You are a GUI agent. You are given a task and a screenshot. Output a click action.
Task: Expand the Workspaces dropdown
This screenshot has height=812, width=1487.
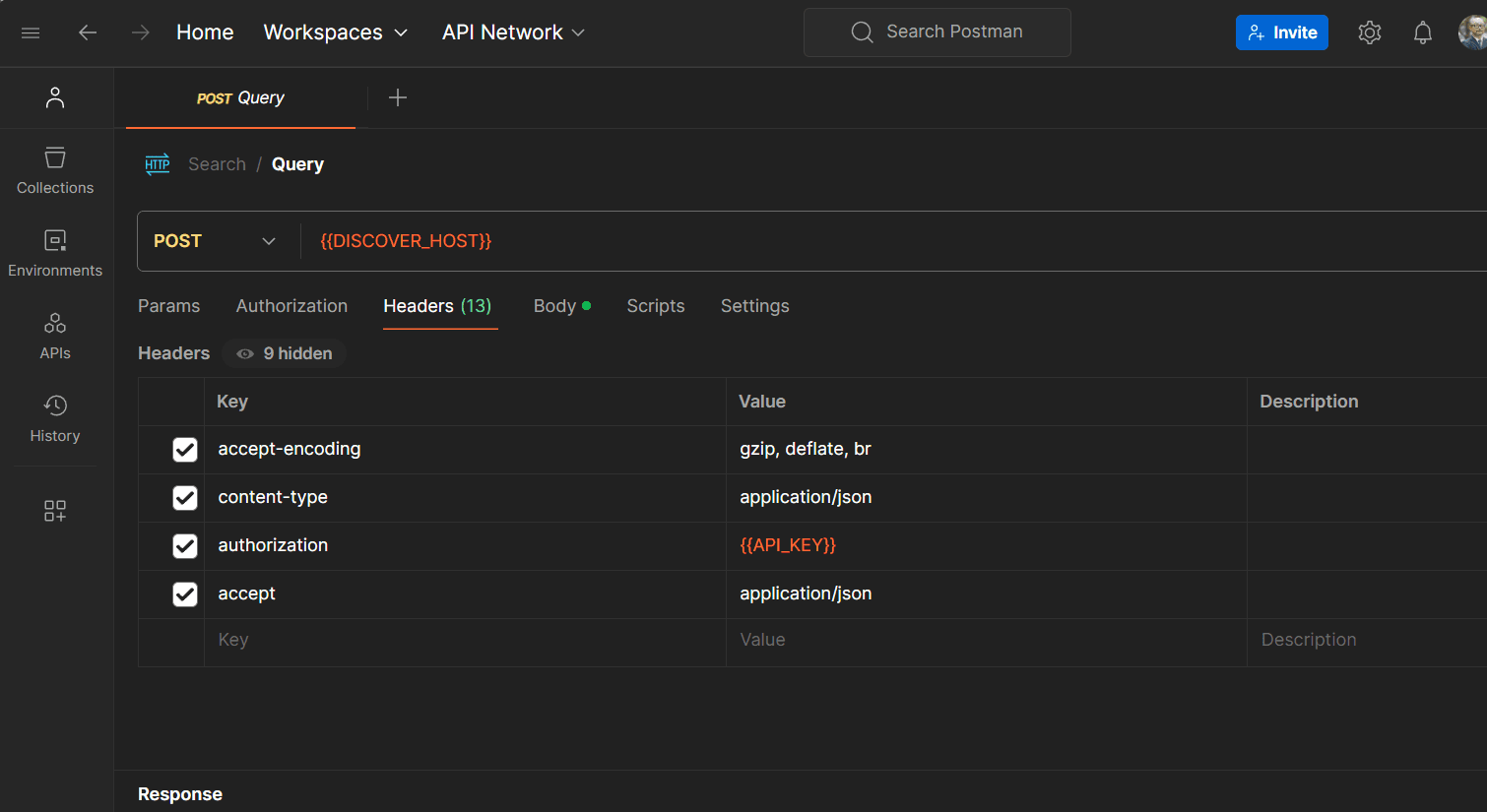335,32
